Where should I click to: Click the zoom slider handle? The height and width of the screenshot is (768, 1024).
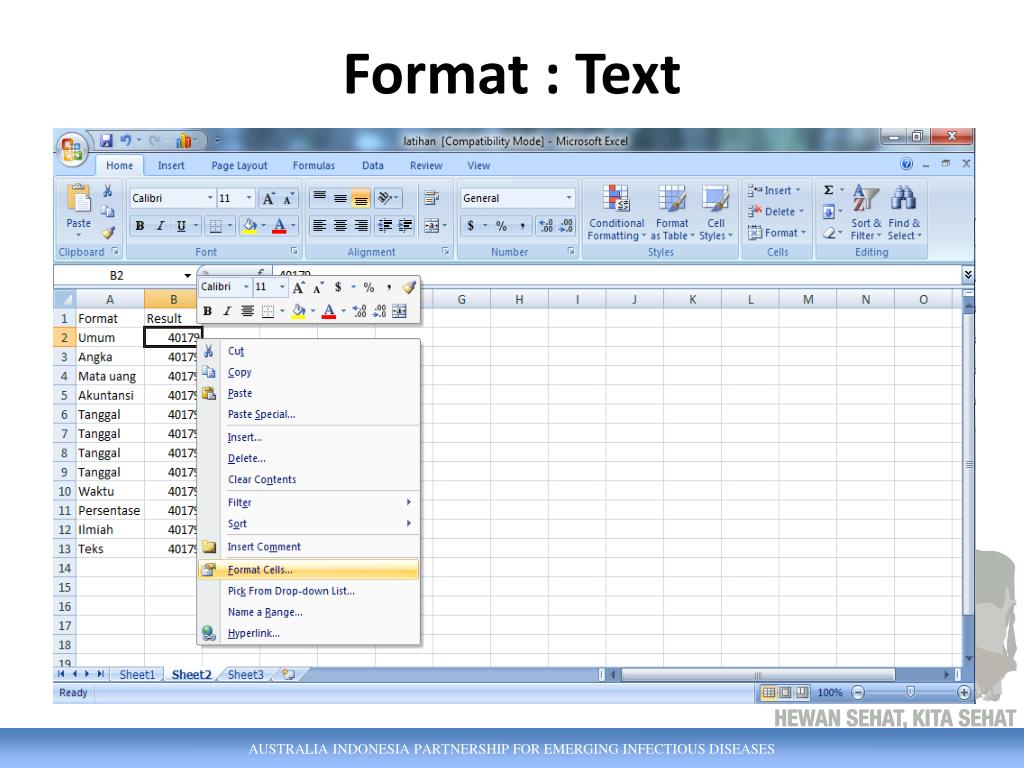point(910,692)
